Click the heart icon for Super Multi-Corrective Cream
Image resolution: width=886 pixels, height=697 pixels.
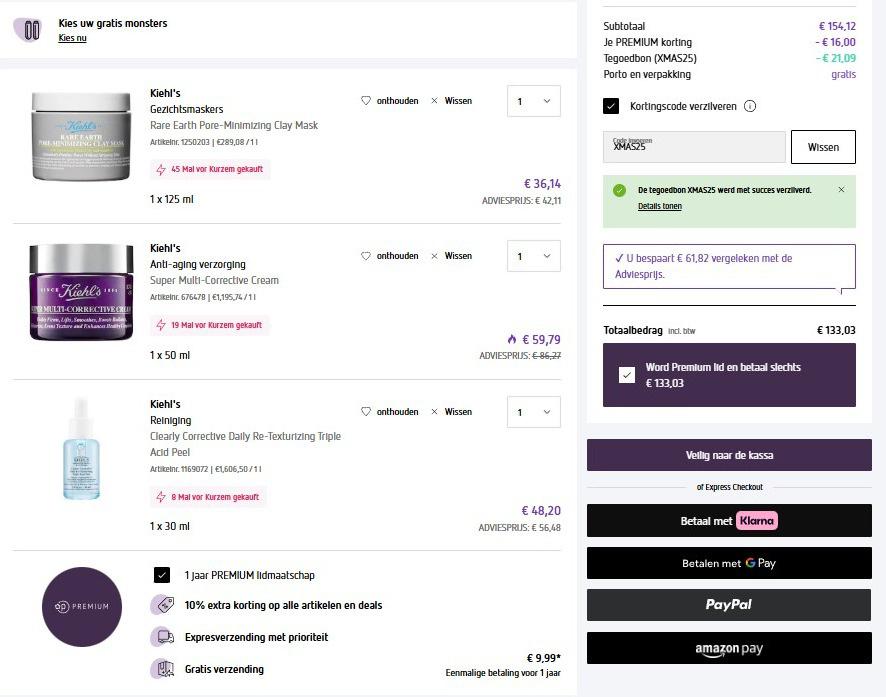pos(366,256)
